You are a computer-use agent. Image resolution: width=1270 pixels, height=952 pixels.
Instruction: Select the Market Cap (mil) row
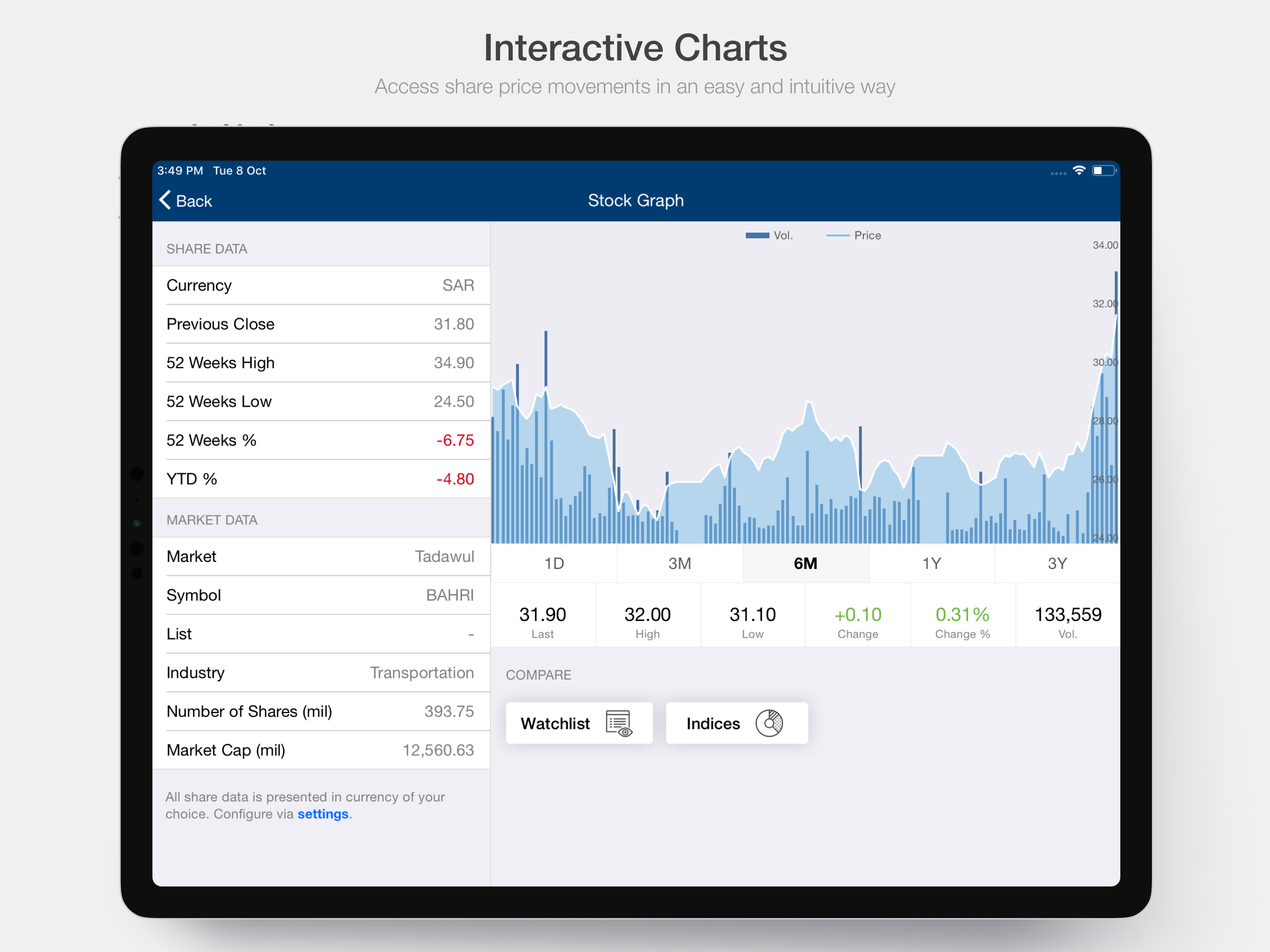[321, 750]
